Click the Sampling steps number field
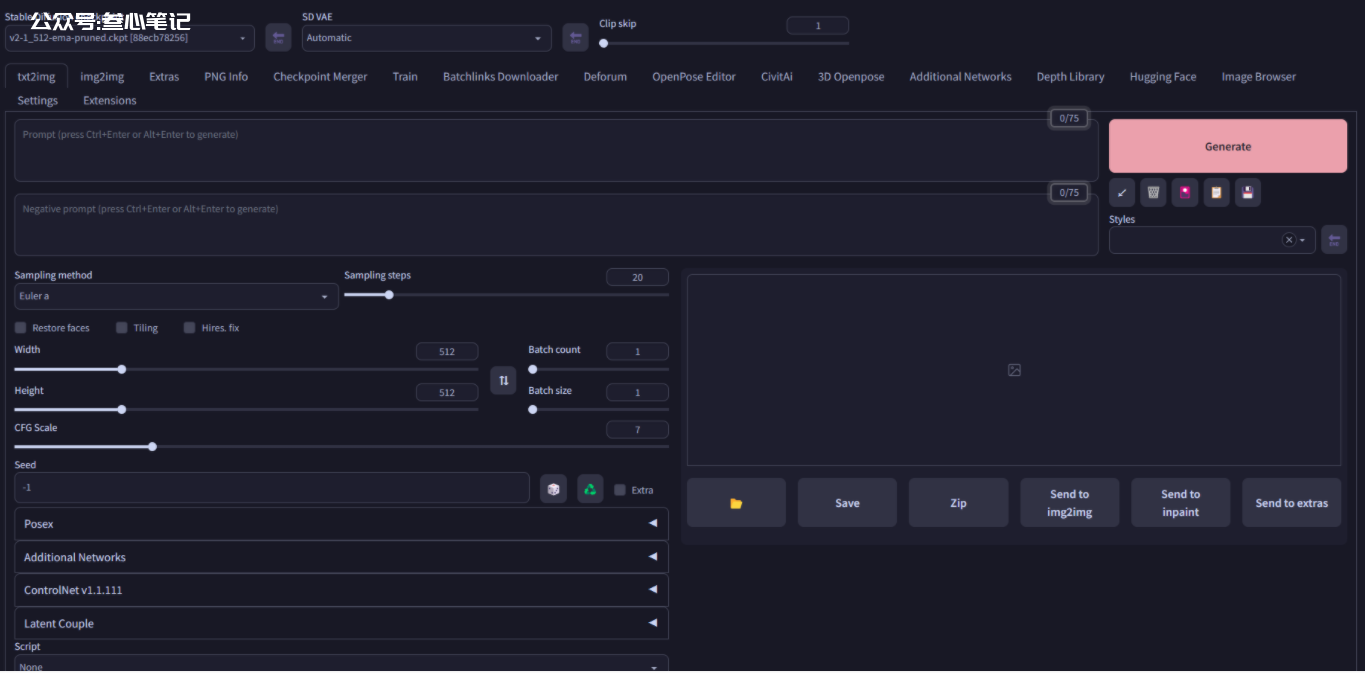 tap(637, 277)
